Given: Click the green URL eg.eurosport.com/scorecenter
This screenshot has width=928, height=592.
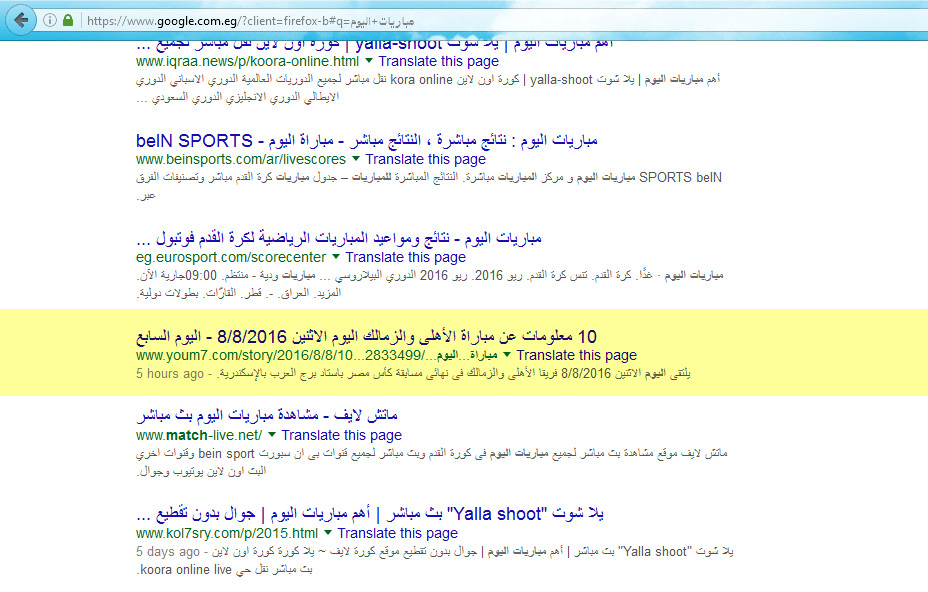Looking at the screenshot, I should pos(231,258).
